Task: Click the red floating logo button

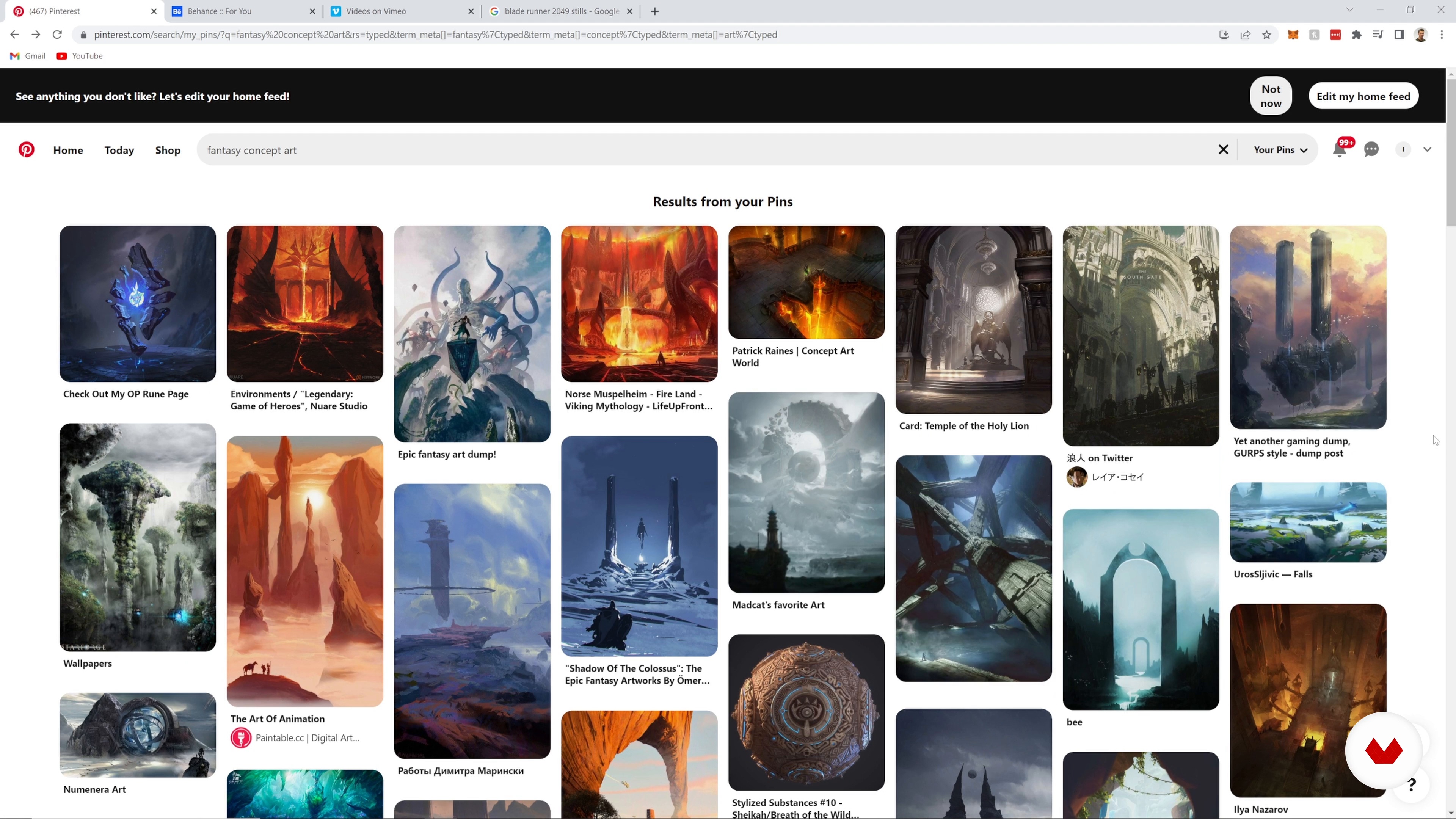Action: 1383,751
